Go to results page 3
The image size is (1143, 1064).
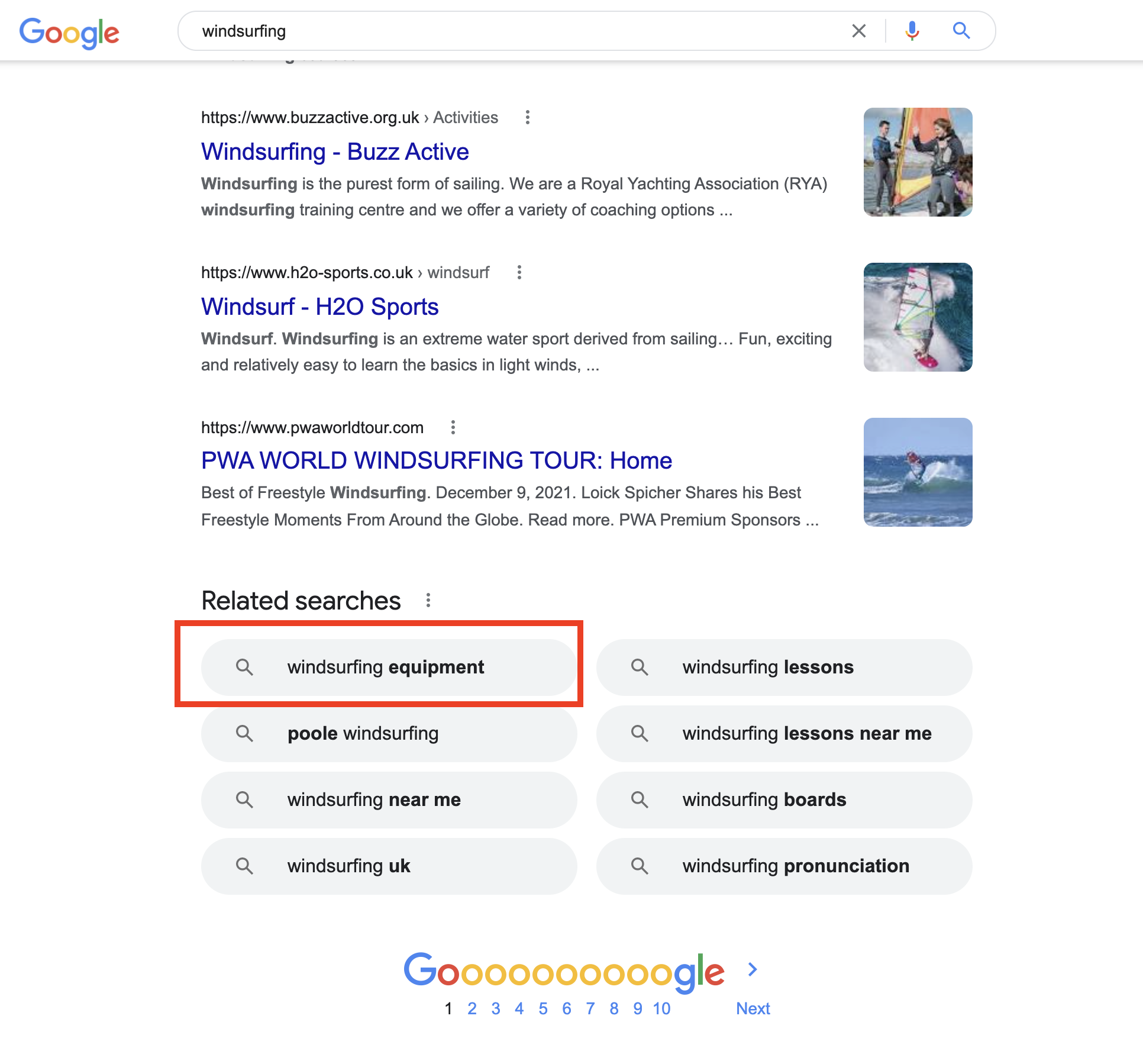coord(496,1008)
